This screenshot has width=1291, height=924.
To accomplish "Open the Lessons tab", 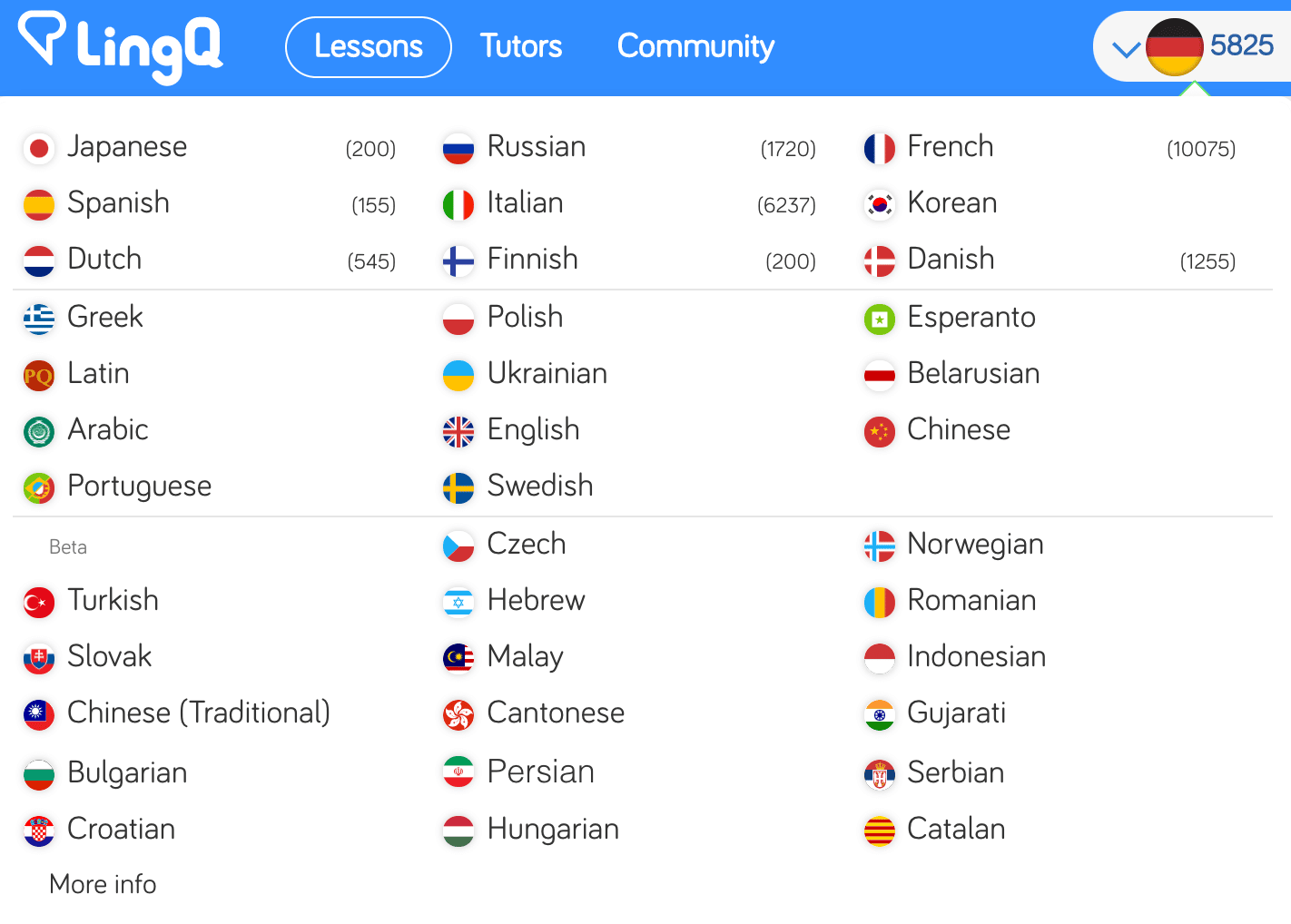I will (x=368, y=47).
